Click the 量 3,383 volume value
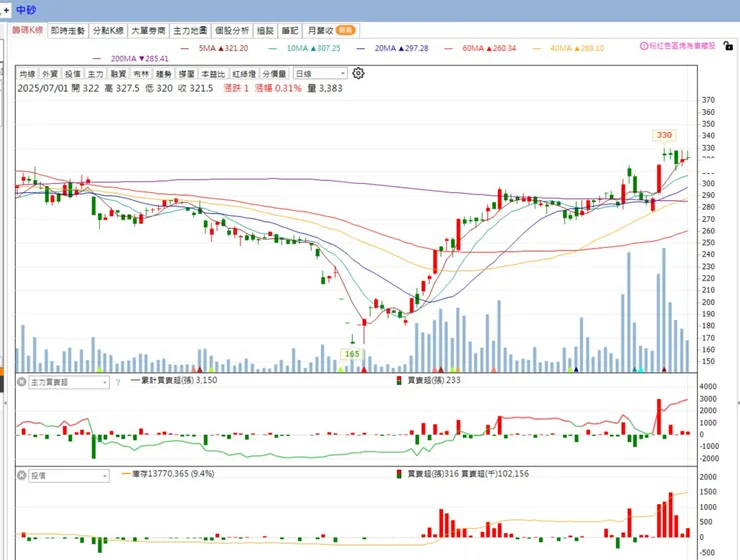This screenshot has width=740, height=560. (x=325, y=88)
